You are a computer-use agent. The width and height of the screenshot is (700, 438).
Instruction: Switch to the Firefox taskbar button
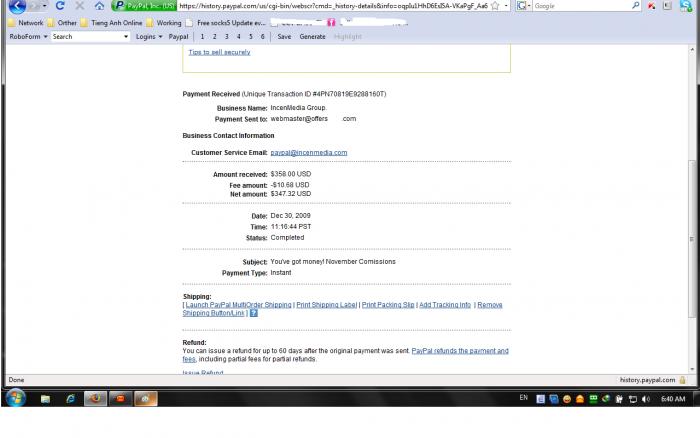pyautogui.click(x=96, y=399)
